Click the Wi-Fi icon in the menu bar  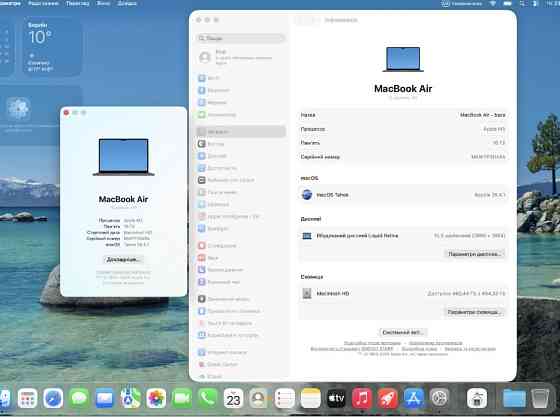(x=492, y=4)
